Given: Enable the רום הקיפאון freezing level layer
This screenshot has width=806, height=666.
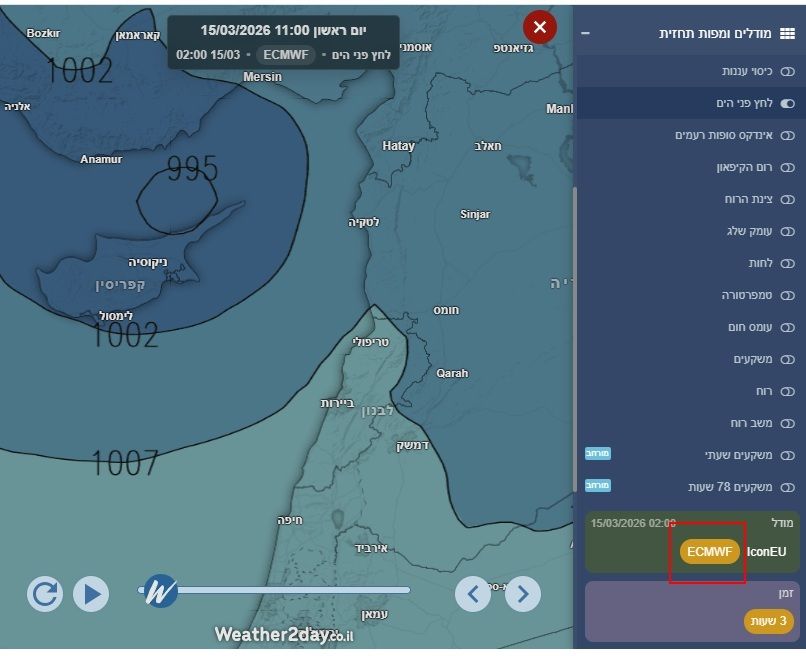Looking at the screenshot, I should pyautogui.click(x=787, y=167).
